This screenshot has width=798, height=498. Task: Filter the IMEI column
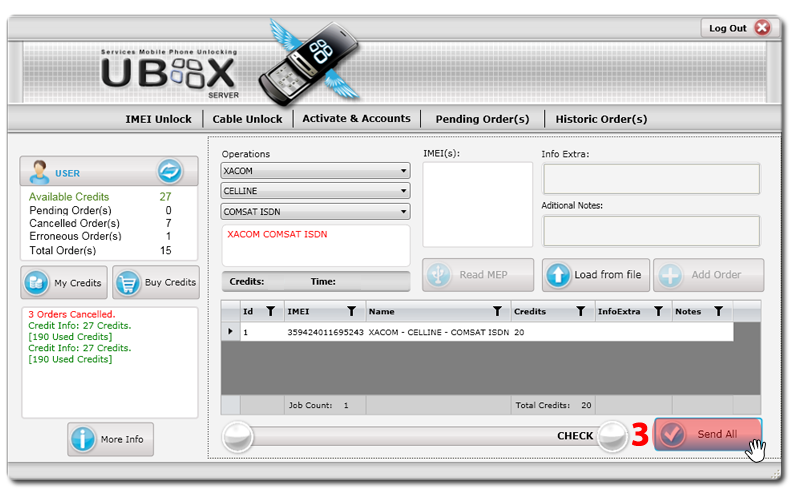(351, 311)
